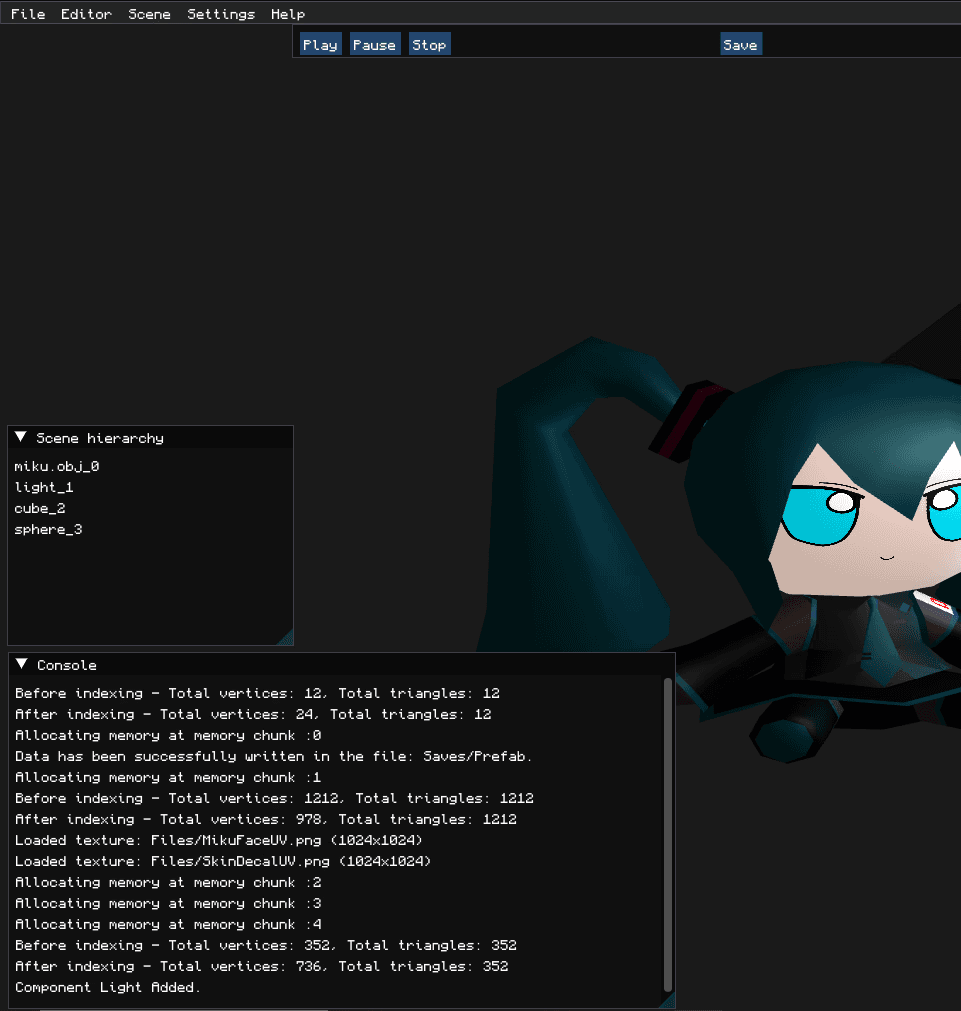Click the Save button

click(740, 44)
